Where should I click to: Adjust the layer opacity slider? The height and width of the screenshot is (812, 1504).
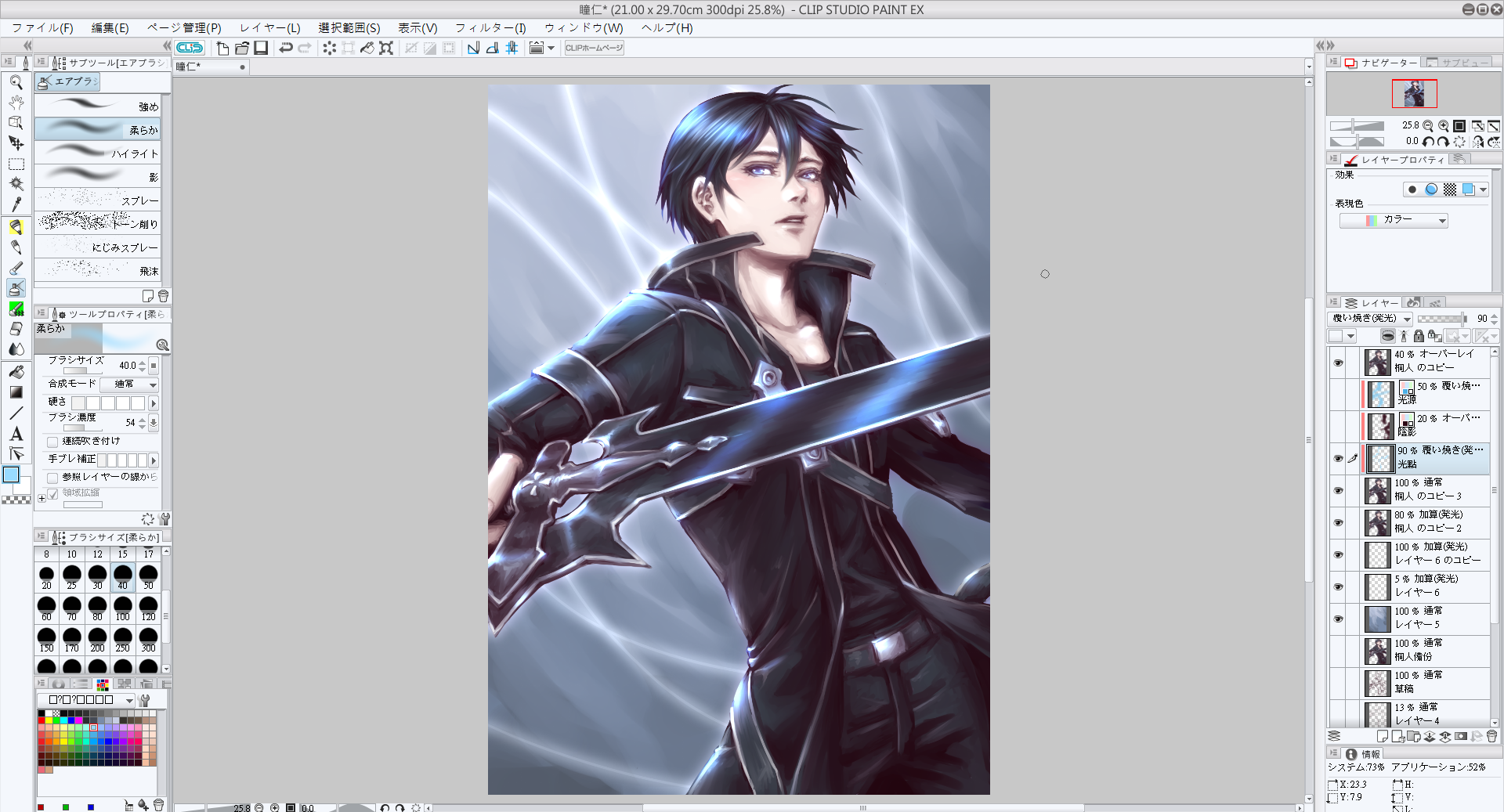[x=1442, y=319]
